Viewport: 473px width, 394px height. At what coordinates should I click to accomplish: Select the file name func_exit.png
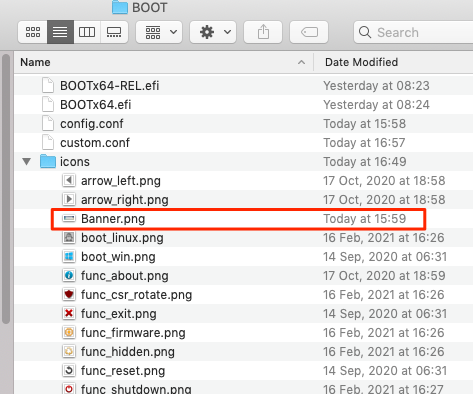click(x=119, y=314)
